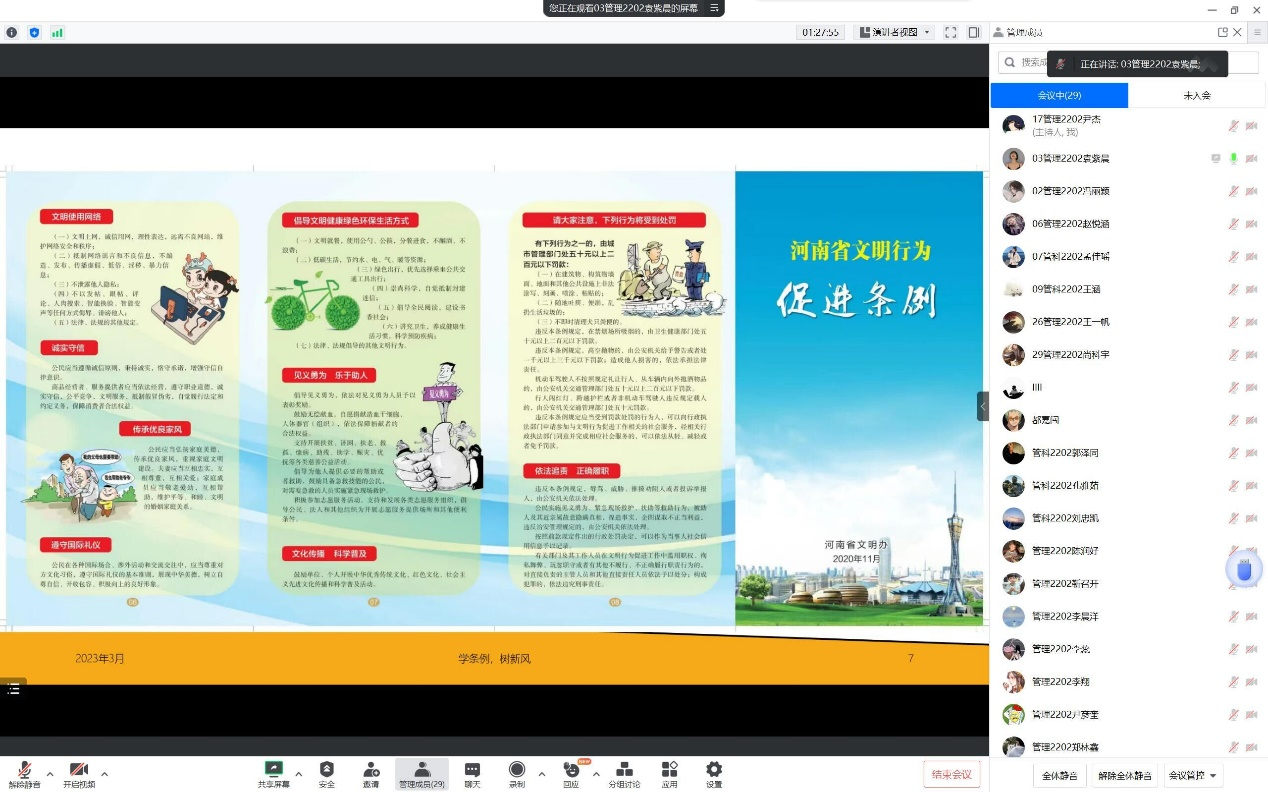Open the 安全 security options

tap(326, 773)
